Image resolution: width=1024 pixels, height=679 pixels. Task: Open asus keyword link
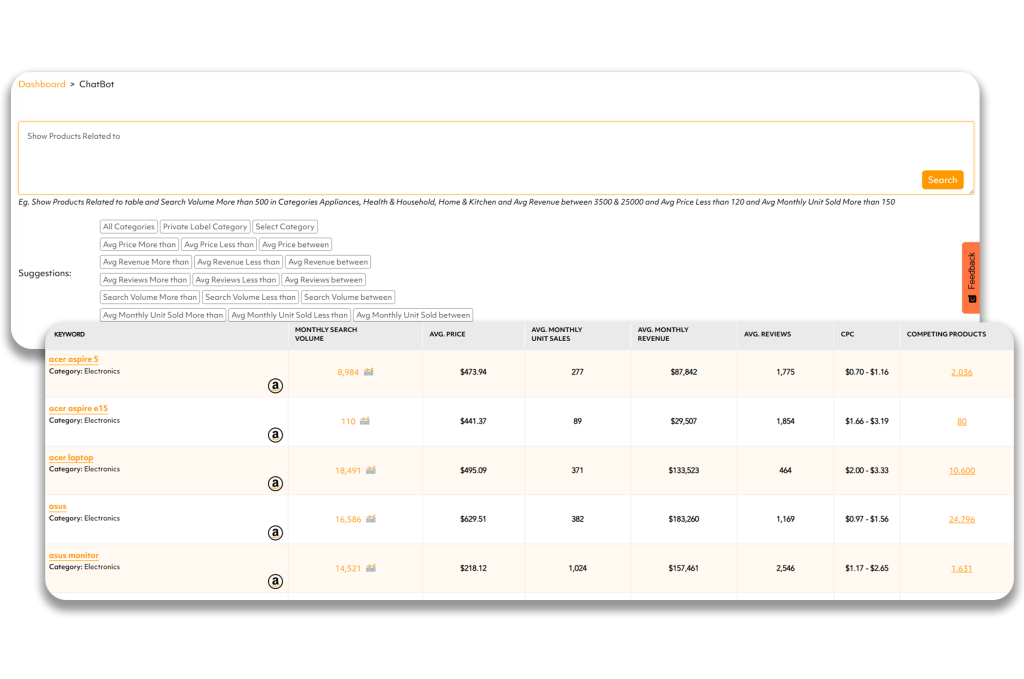(x=57, y=506)
